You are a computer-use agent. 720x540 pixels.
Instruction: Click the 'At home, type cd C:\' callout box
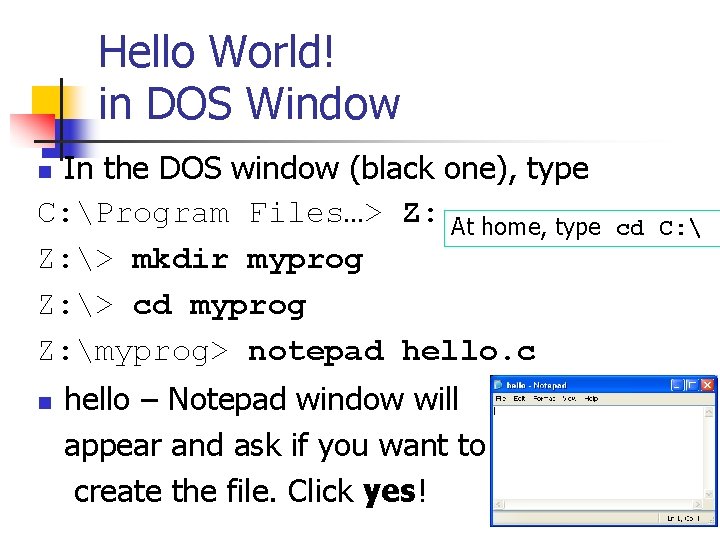581,228
